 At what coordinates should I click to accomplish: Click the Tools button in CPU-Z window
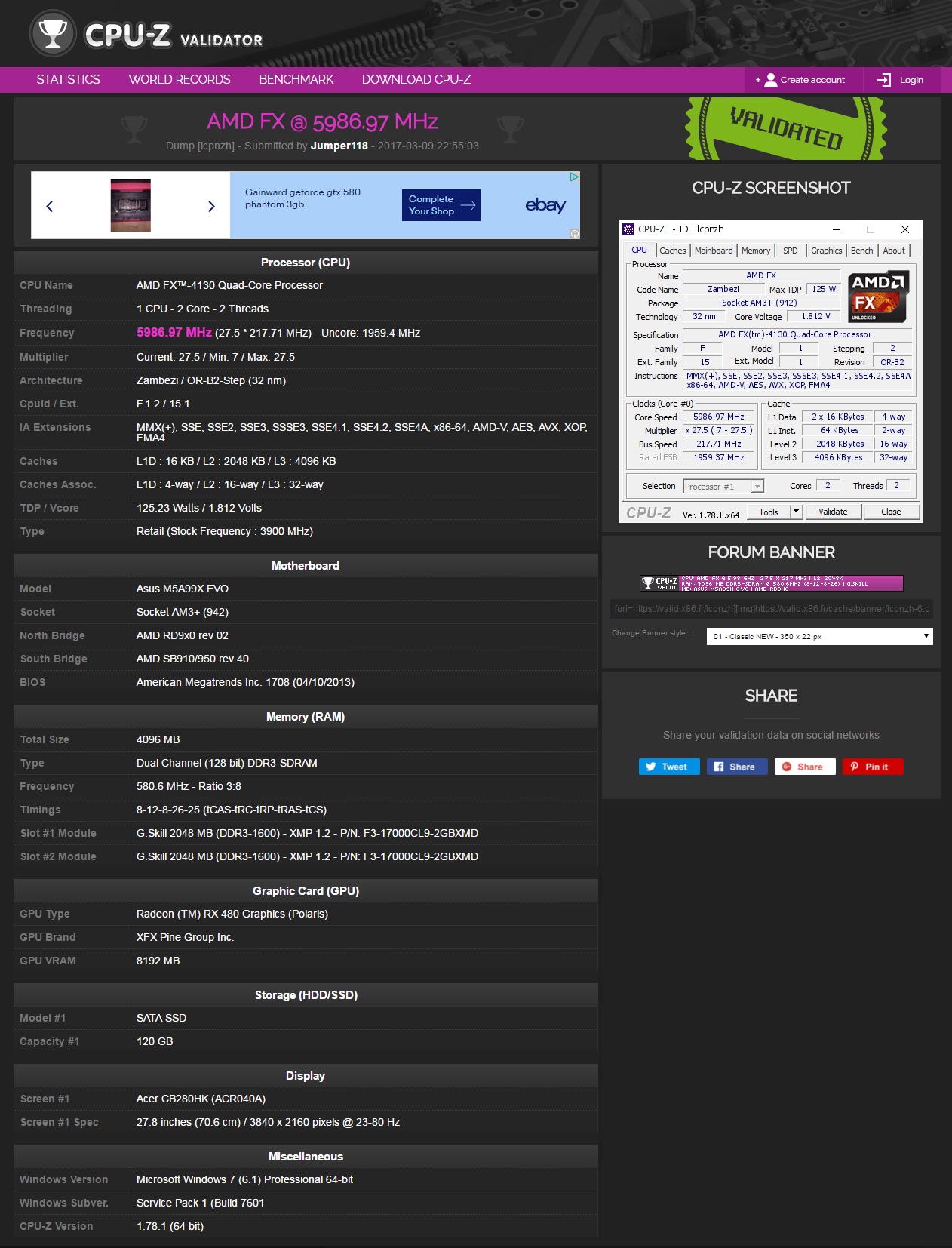pos(769,512)
